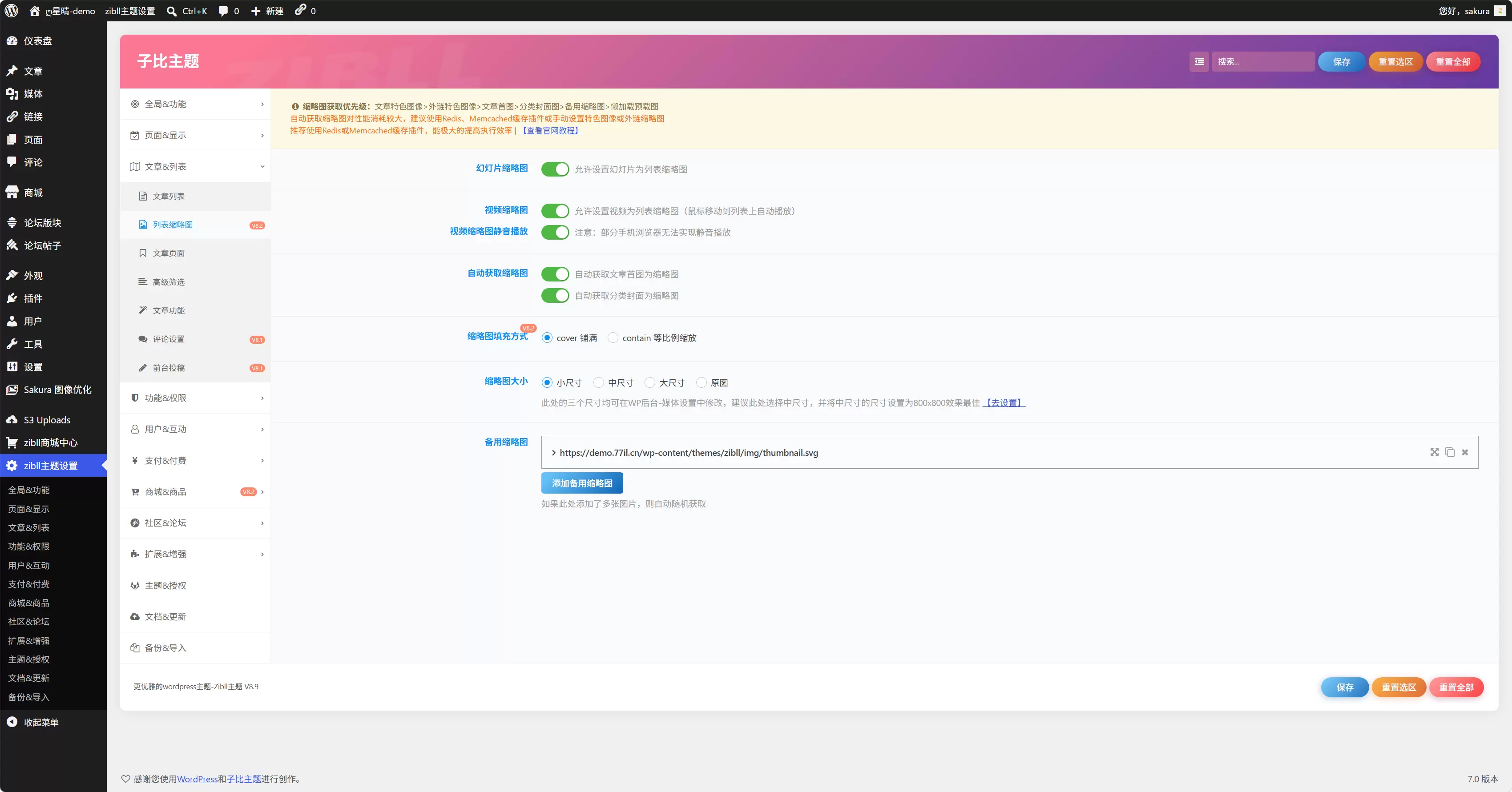
Task: Open 评论 comments menu in sidebar
Action: coord(53,162)
